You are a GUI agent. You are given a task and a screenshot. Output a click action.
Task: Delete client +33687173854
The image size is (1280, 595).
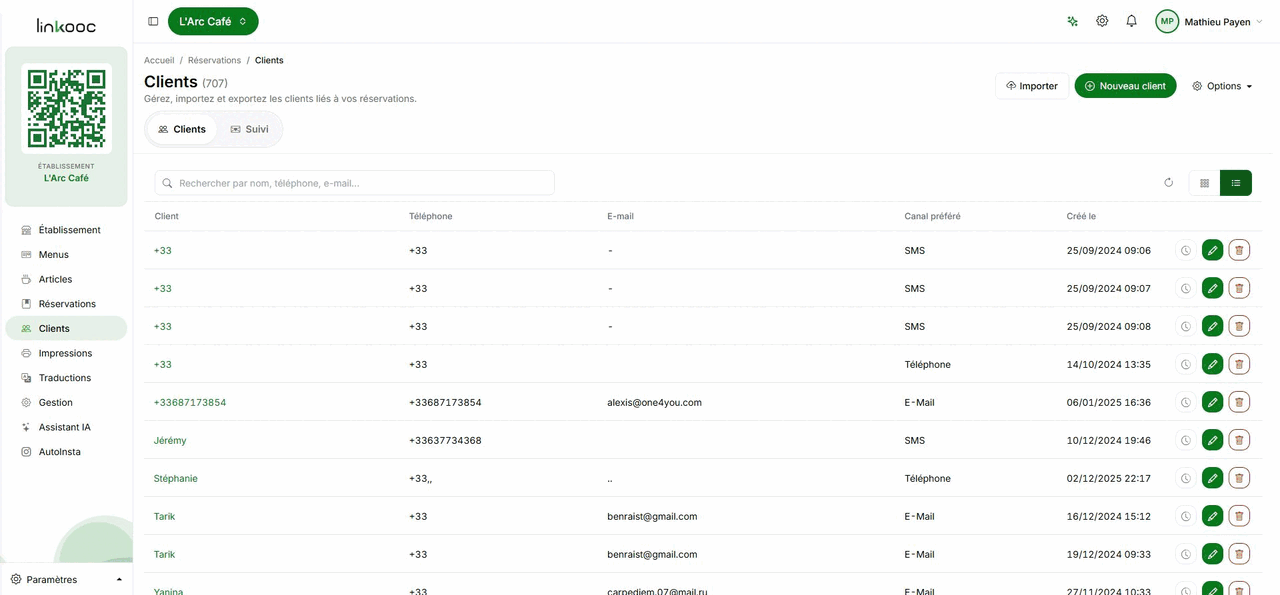(x=1239, y=403)
